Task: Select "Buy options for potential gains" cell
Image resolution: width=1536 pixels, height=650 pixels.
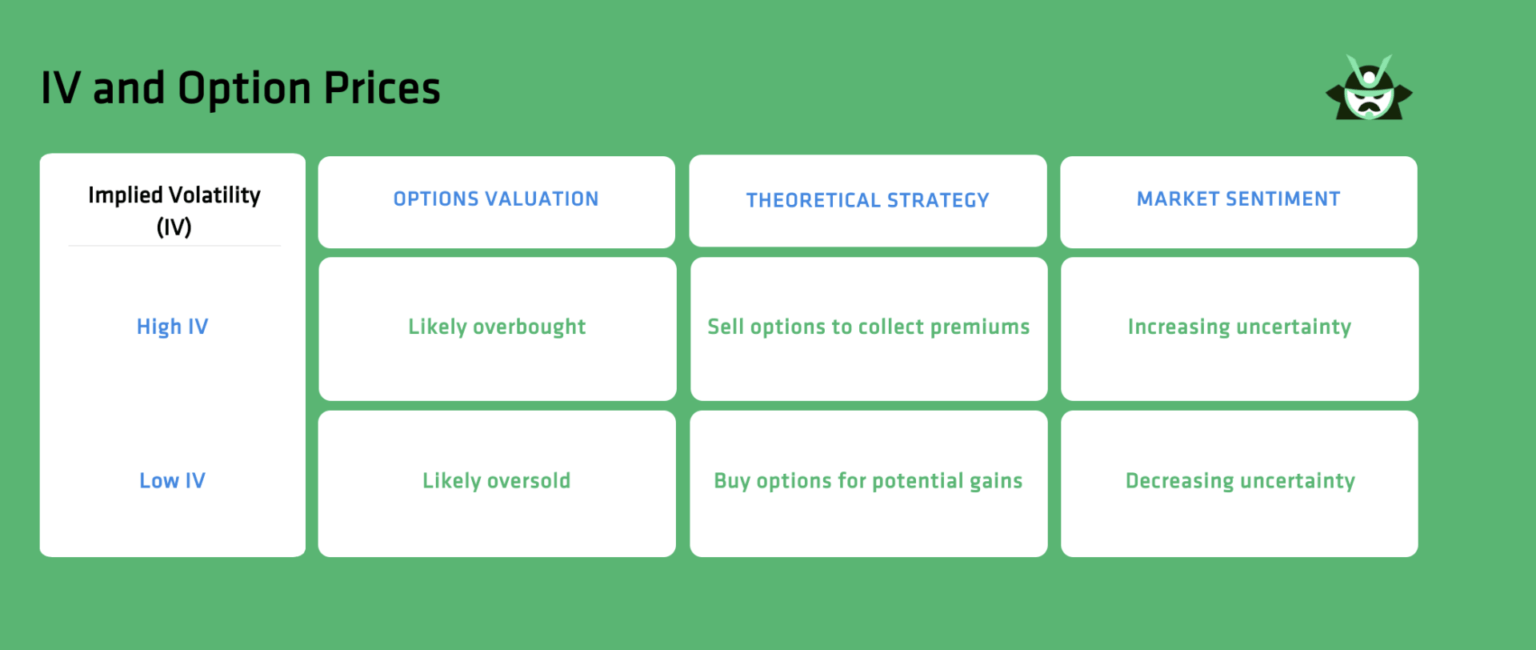Action: [x=868, y=481]
